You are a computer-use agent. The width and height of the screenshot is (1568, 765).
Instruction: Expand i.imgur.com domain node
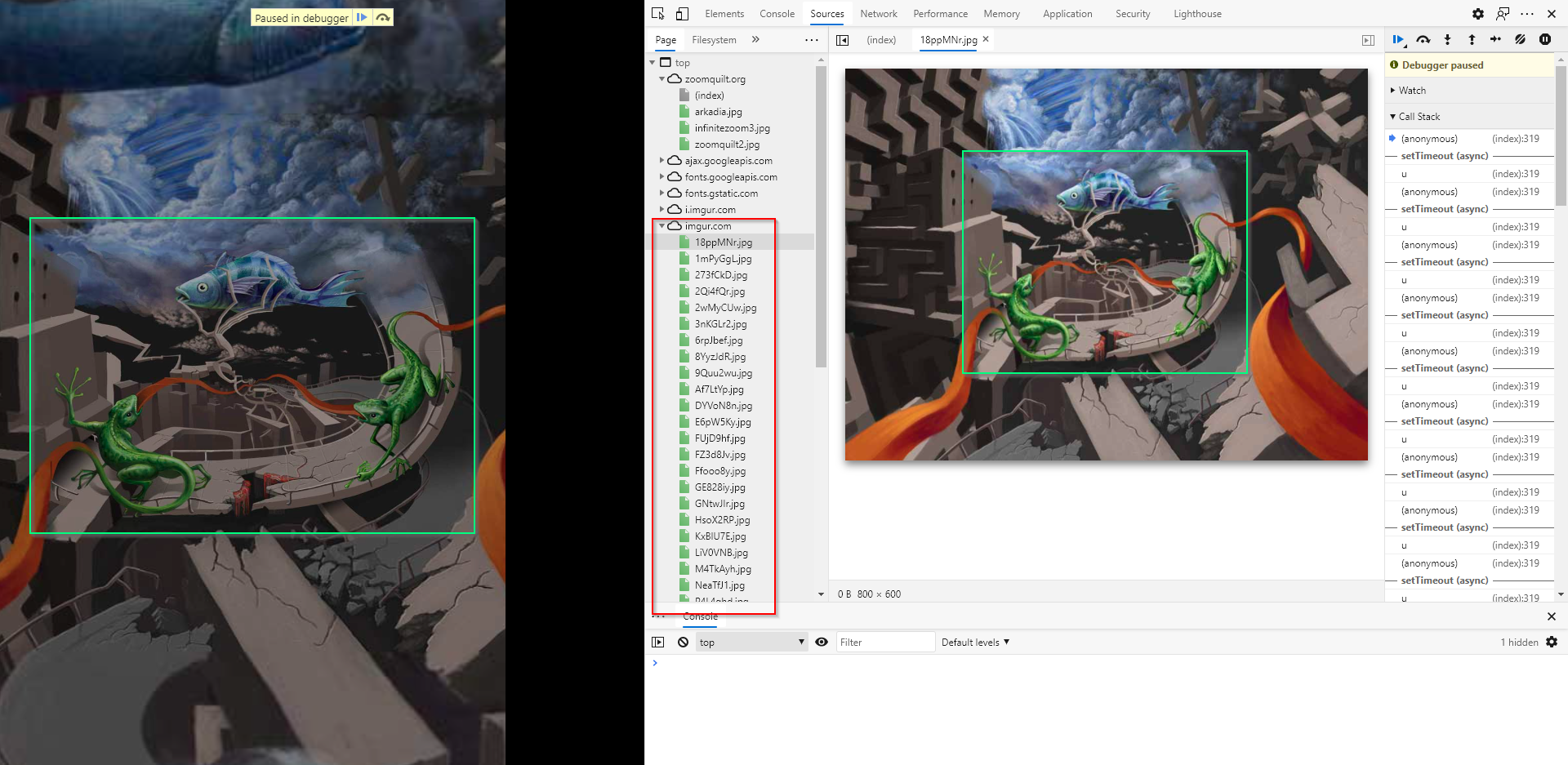click(x=662, y=210)
